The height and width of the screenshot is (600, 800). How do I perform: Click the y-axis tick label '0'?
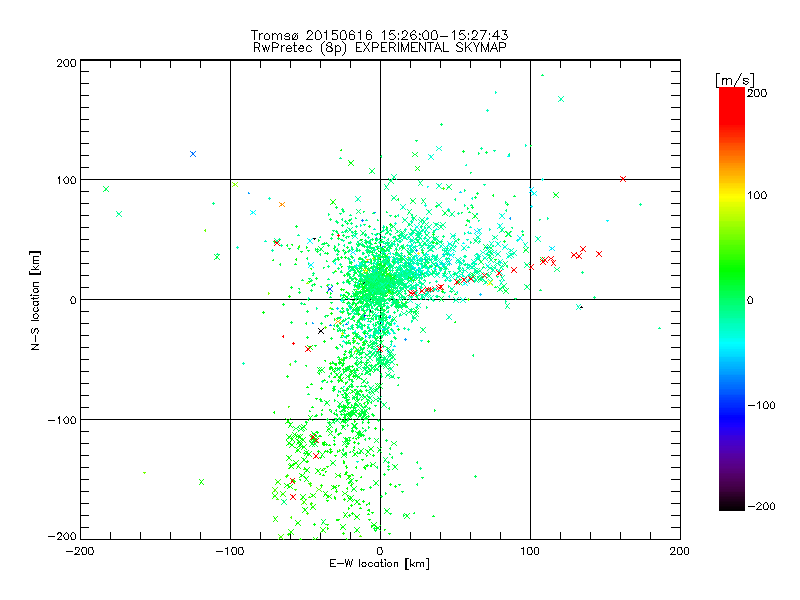tap(73, 300)
